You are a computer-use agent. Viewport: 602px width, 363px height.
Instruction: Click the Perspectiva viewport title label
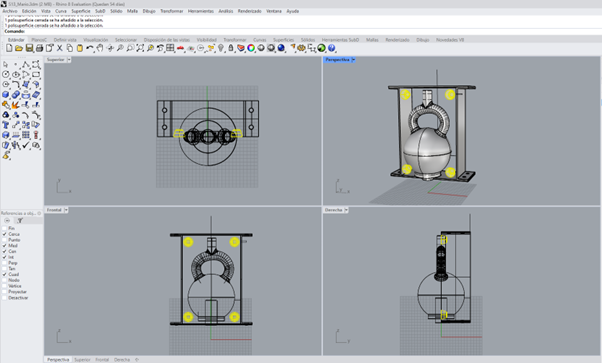(x=337, y=60)
